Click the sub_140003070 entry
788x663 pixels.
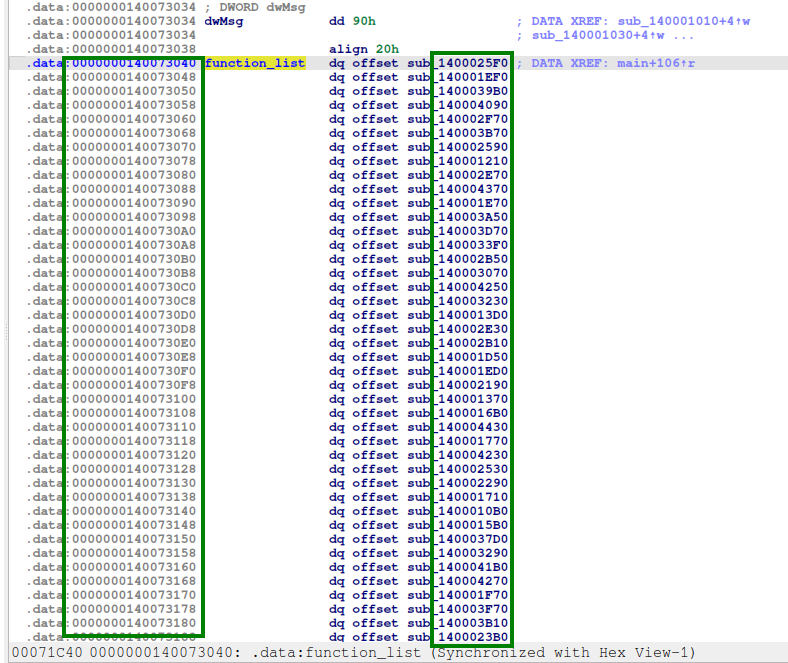click(x=458, y=273)
